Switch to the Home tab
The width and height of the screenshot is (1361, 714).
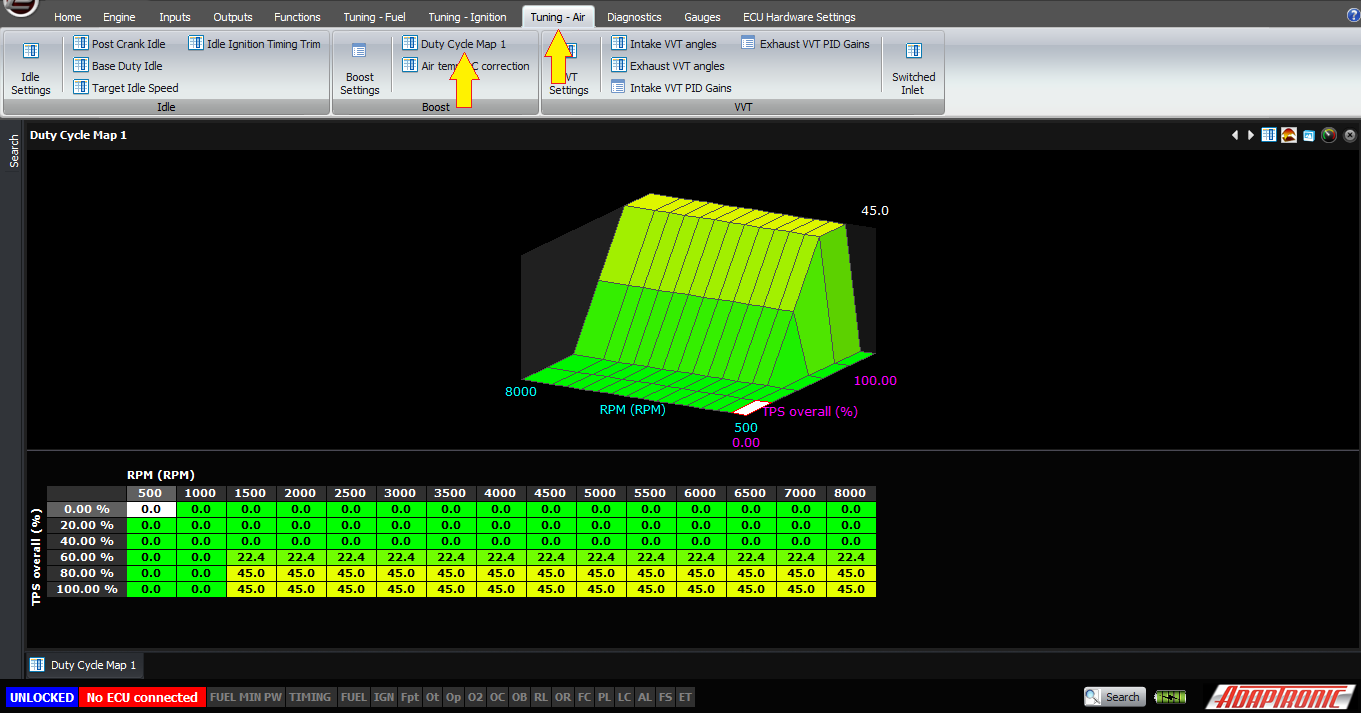[68, 17]
